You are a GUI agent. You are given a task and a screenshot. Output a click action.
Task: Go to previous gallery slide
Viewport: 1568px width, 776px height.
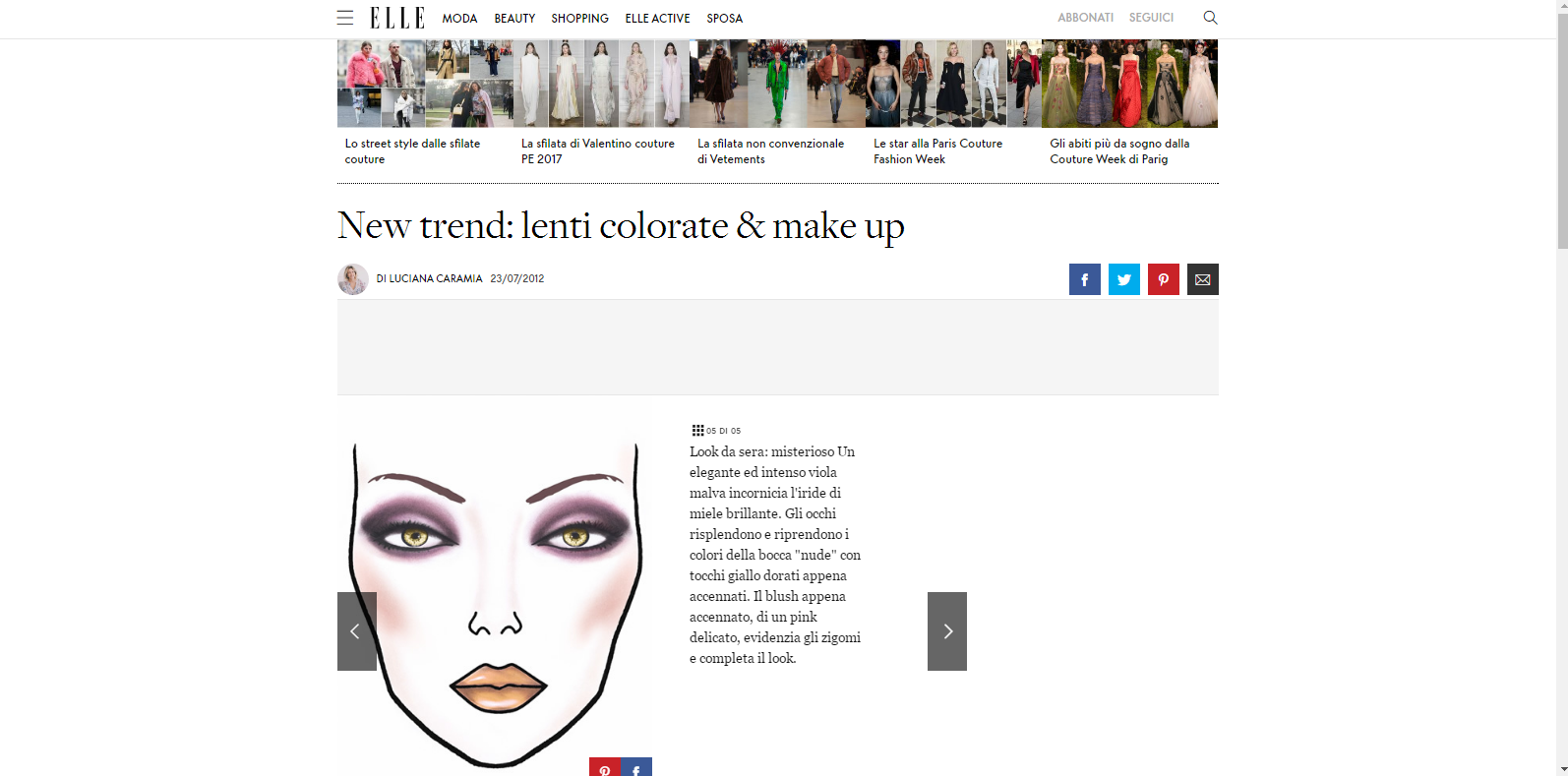coord(357,631)
